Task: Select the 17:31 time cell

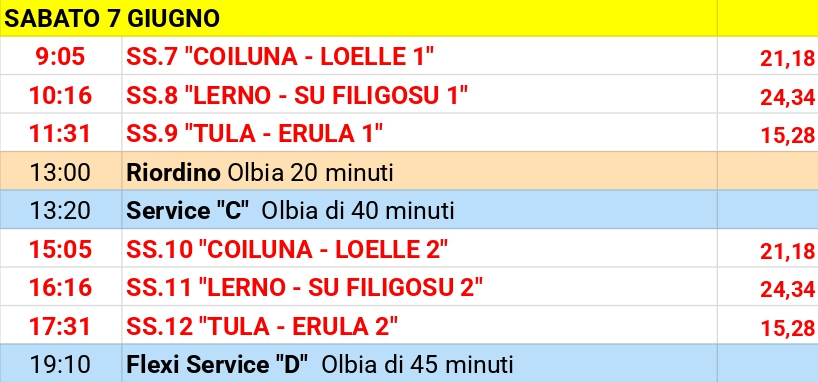Action: [x=61, y=326]
